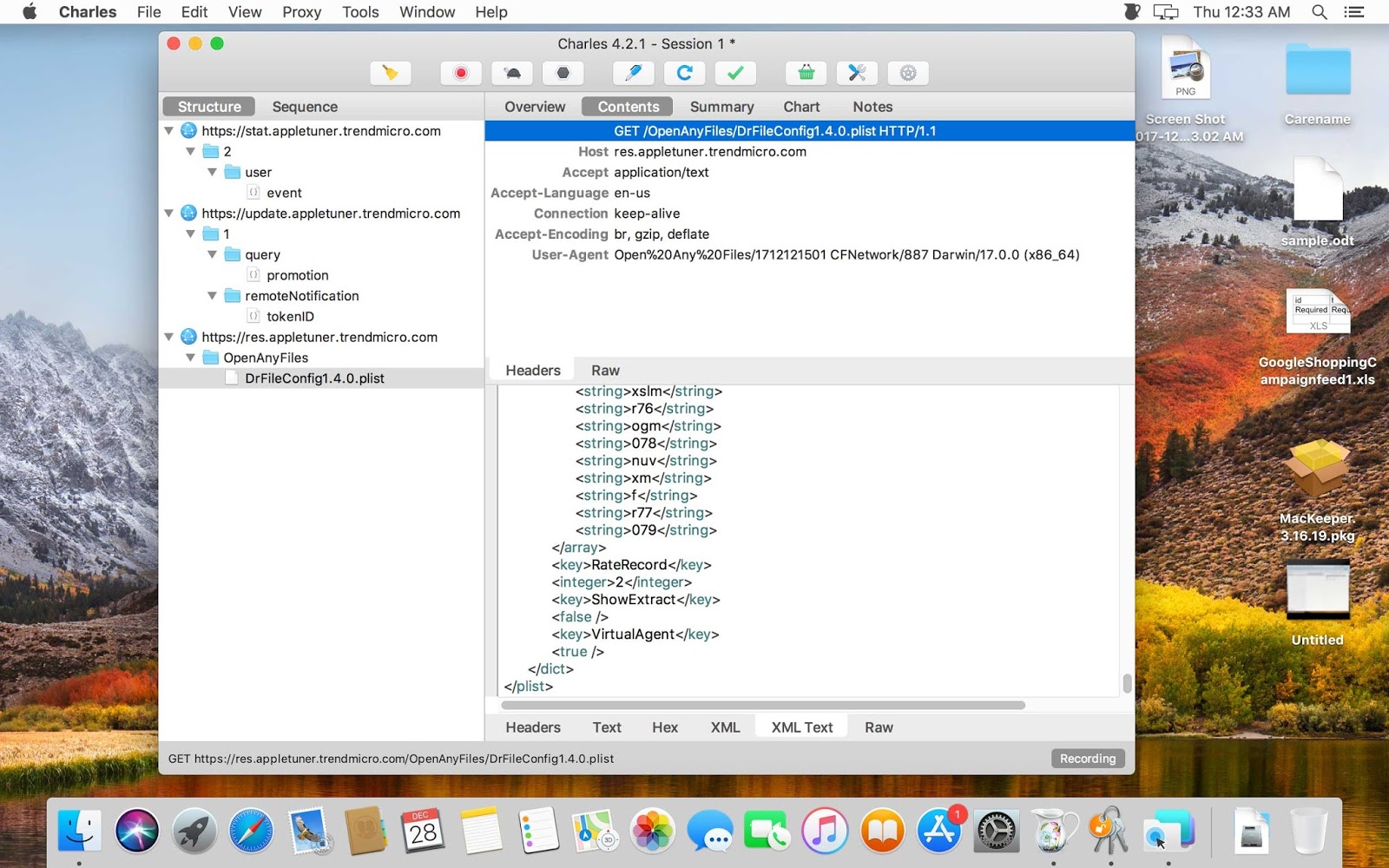Open the View menu
1389x868 pixels.
click(245, 12)
